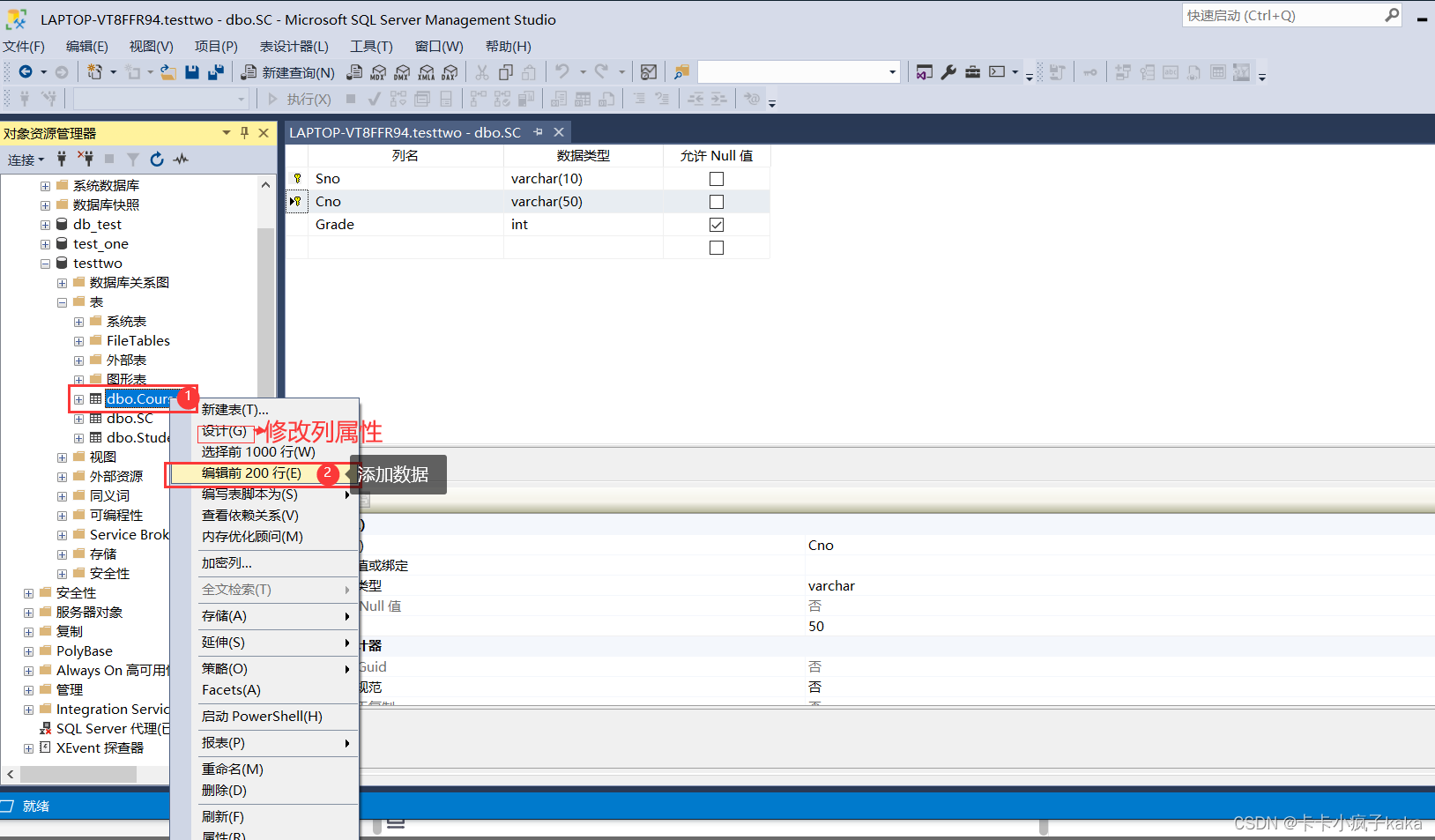Click the Quick Launch search field

click(1283, 15)
